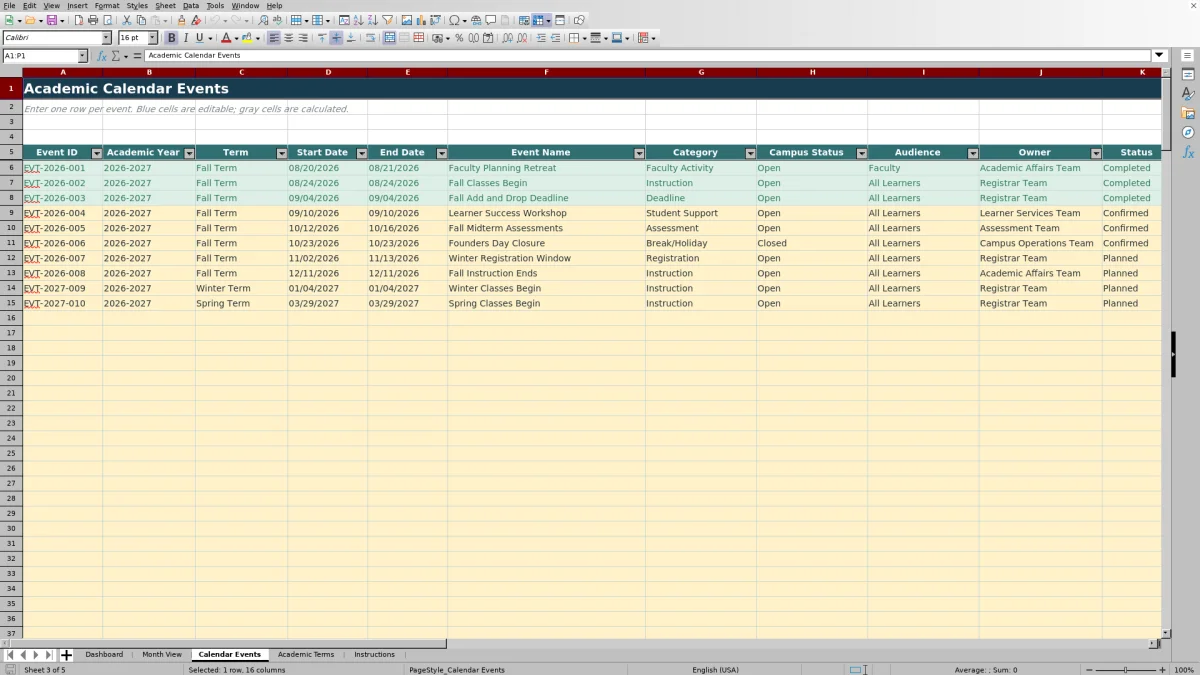Apply percent number format icon
This screenshot has height=675, width=1200.
tap(459, 38)
